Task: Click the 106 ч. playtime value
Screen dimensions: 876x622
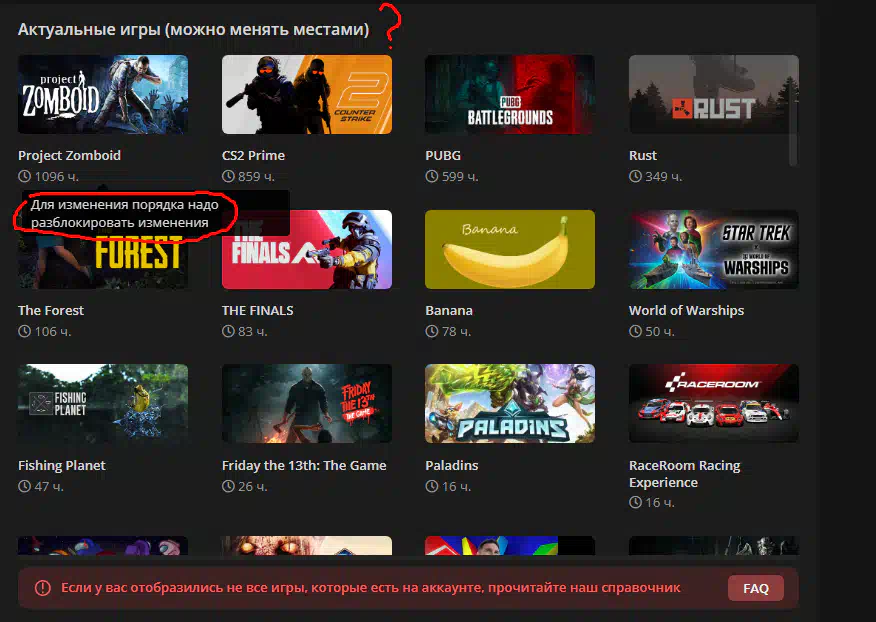Action: tap(53, 332)
